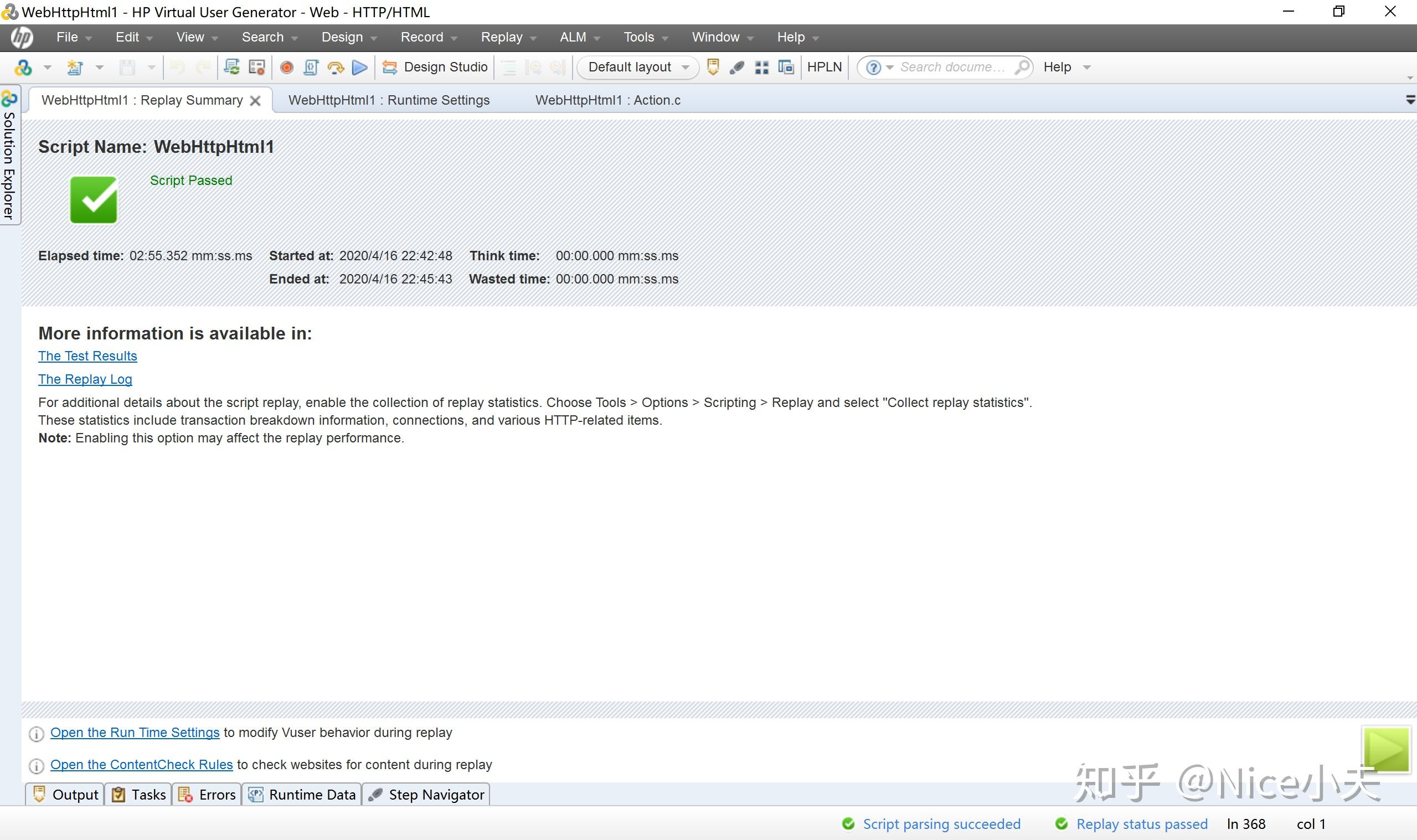Click the Run step by step icon
The image size is (1417, 840).
click(x=336, y=68)
